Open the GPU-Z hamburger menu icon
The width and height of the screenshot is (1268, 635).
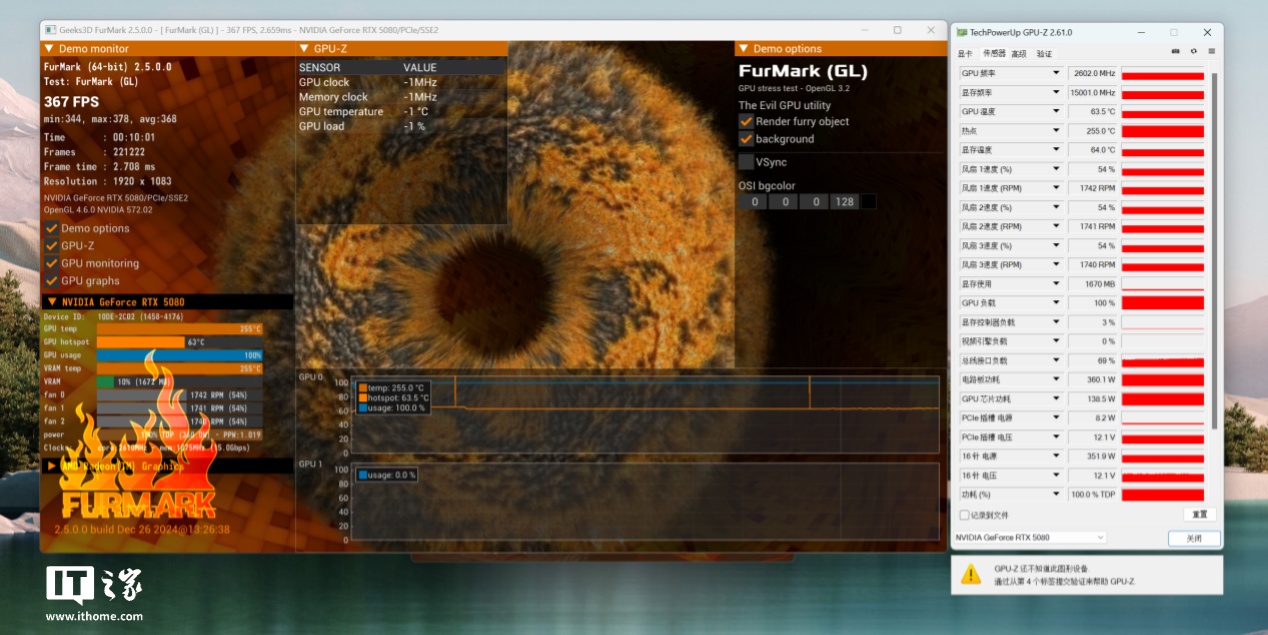click(1210, 52)
